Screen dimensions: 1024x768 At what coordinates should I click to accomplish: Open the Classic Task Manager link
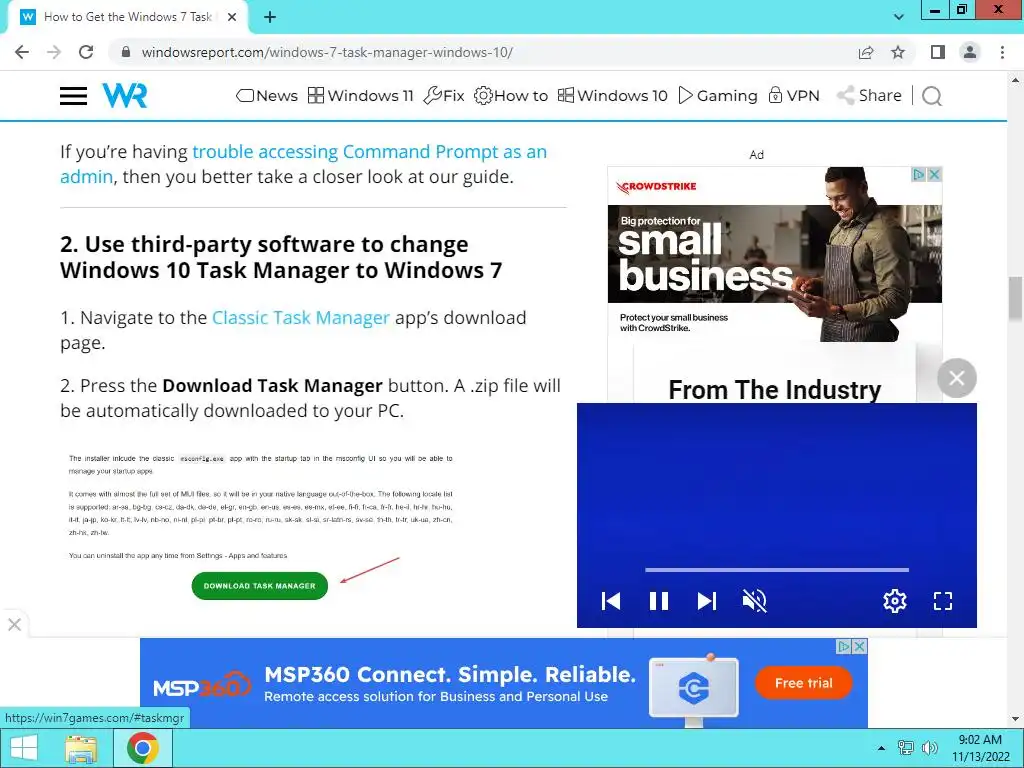300,317
